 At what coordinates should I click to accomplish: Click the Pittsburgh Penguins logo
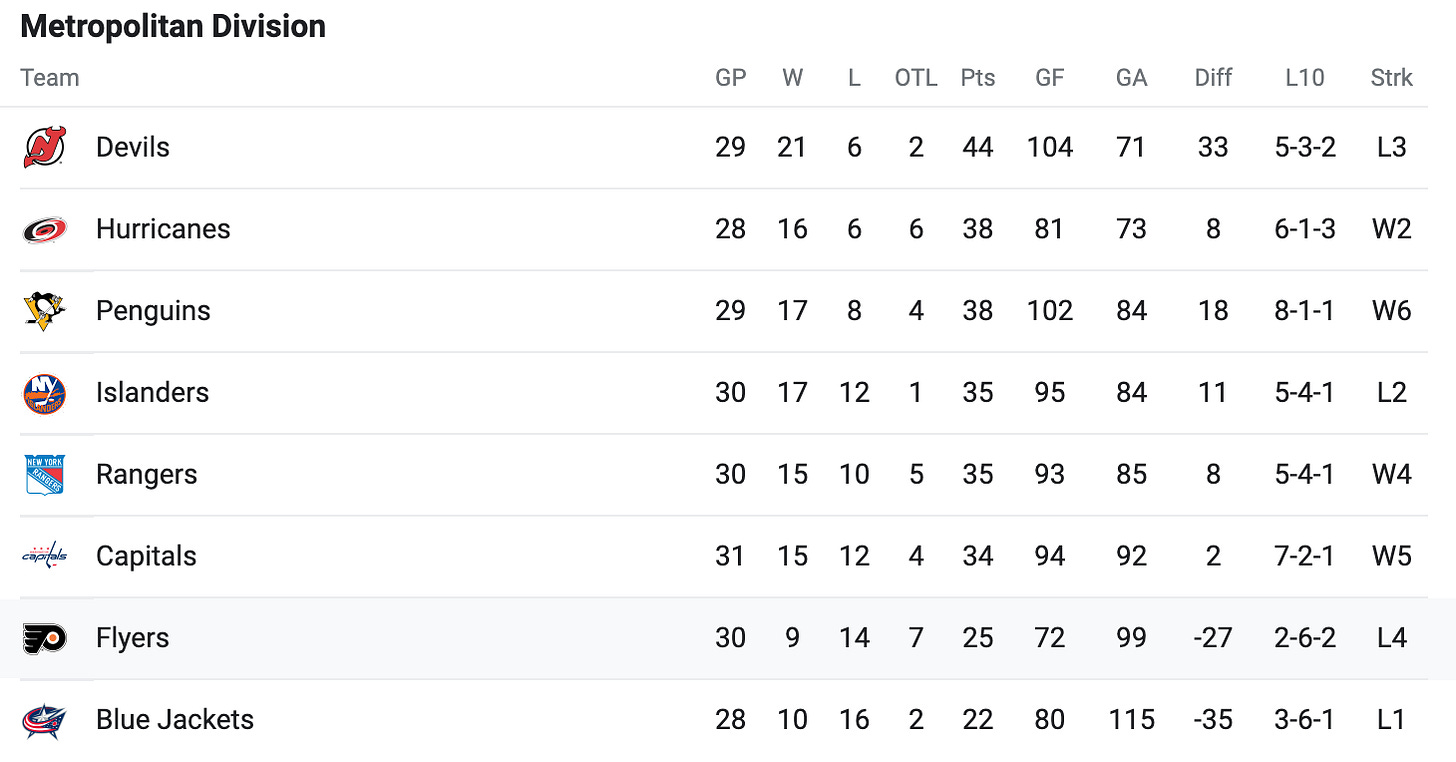coord(45,311)
